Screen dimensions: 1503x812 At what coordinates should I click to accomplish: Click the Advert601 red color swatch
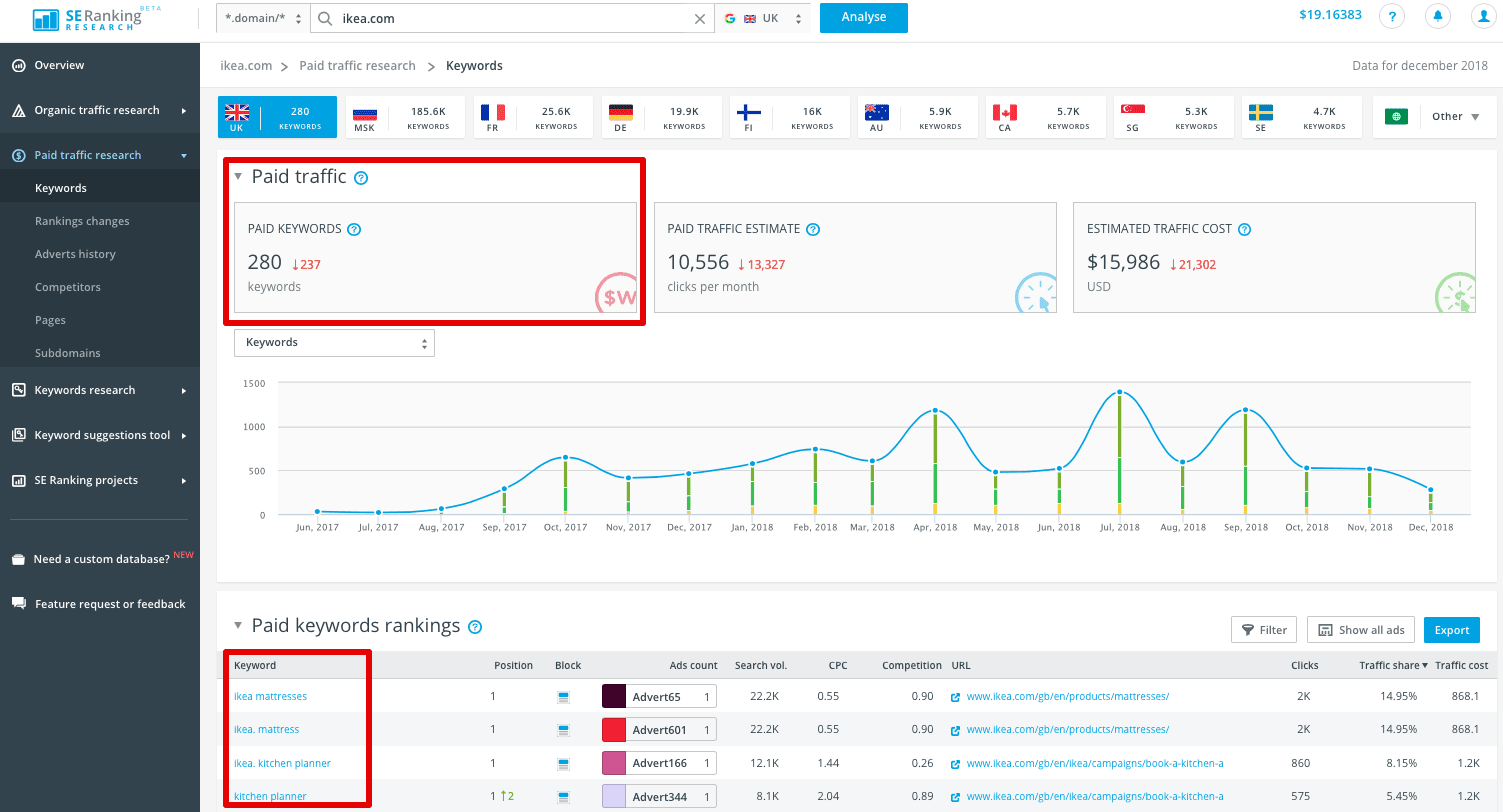[x=614, y=730]
